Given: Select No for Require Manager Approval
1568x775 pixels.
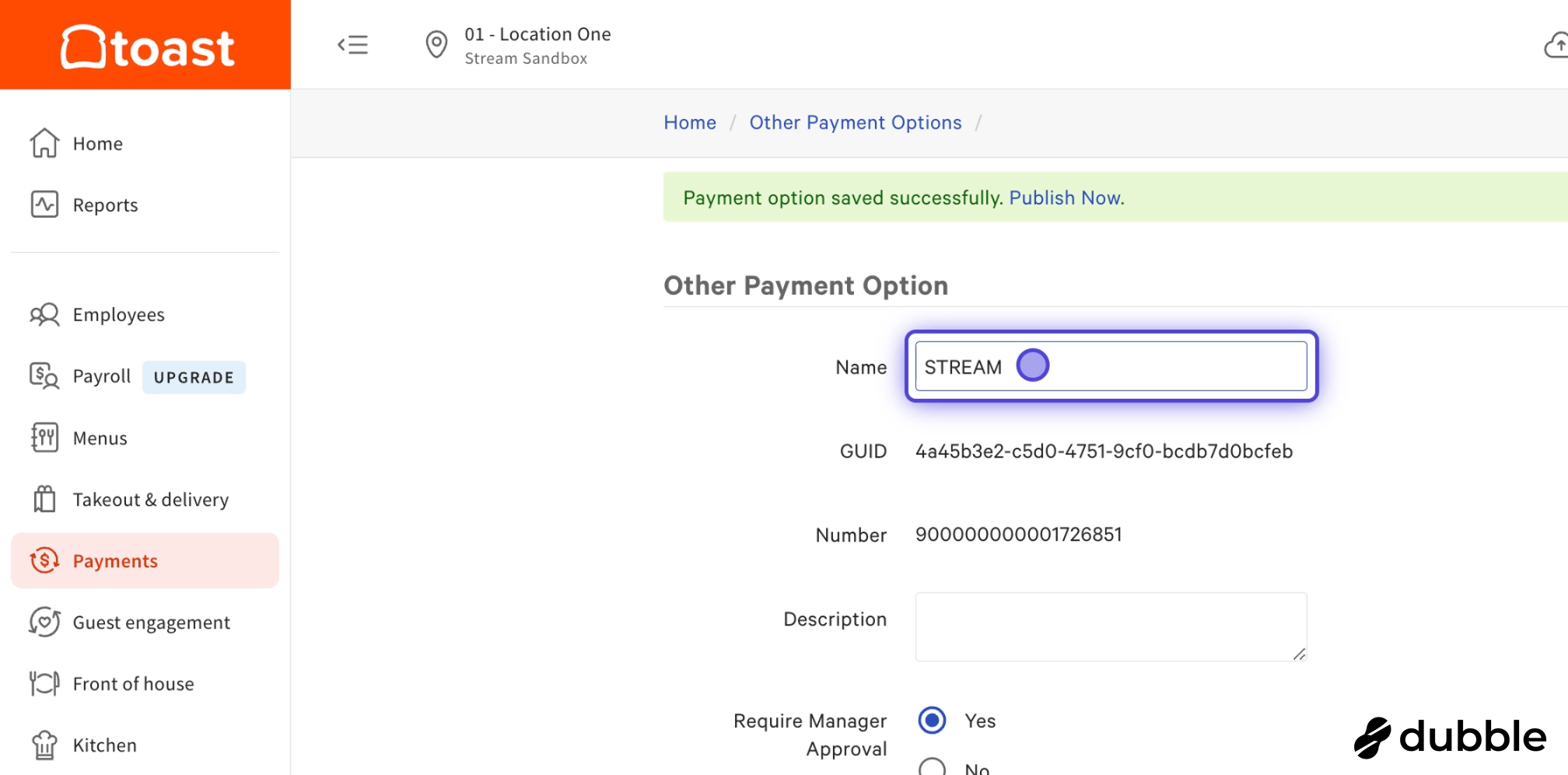Looking at the screenshot, I should (x=932, y=767).
